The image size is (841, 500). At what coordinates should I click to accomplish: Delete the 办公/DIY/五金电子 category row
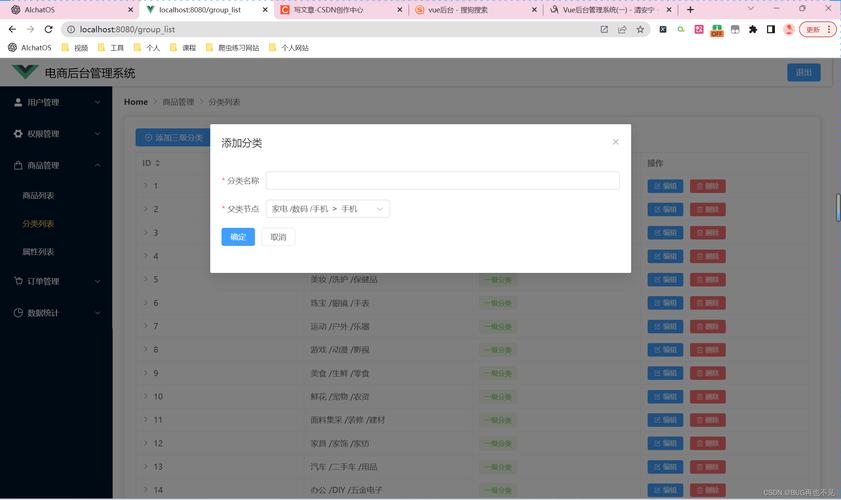(707, 490)
